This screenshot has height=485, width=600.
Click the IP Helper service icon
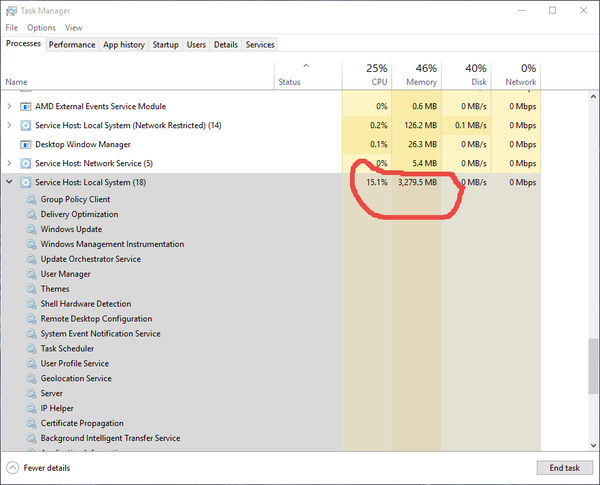pos(31,408)
